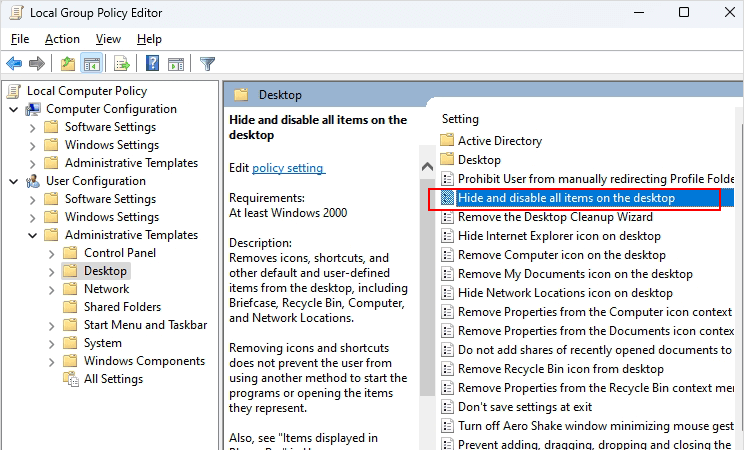
Task: Click the Export List toolbar icon
Action: tap(122, 63)
